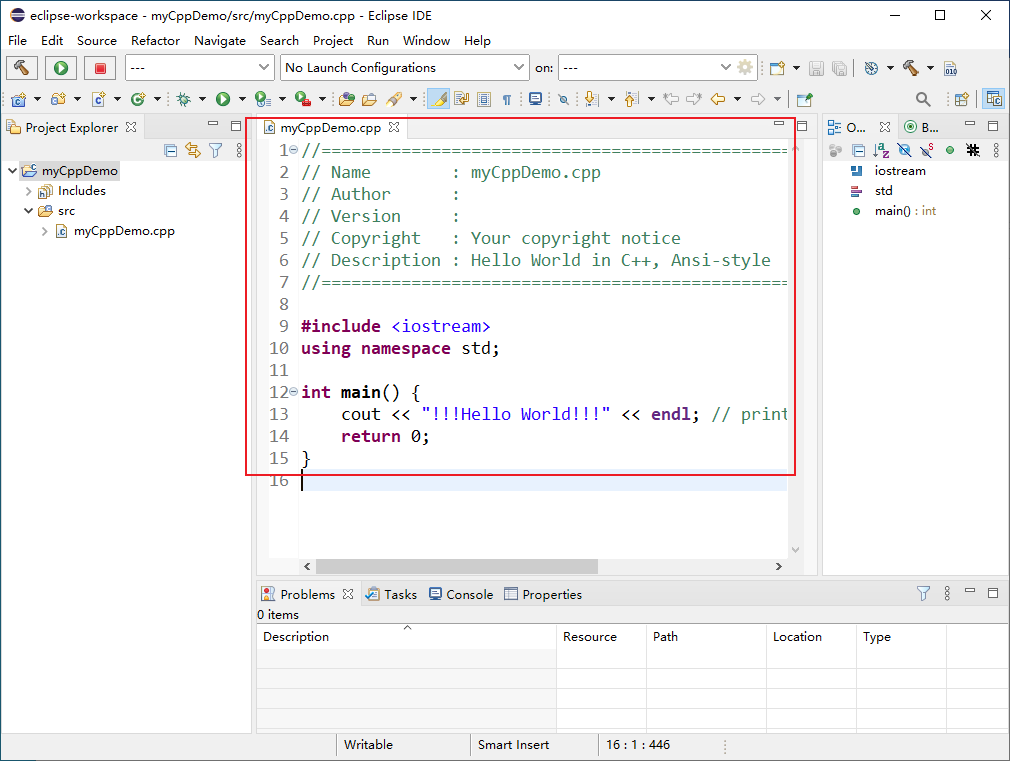1010x761 pixels.
Task: Expand the myCppDemo.cpp file node
Action: click(44, 231)
